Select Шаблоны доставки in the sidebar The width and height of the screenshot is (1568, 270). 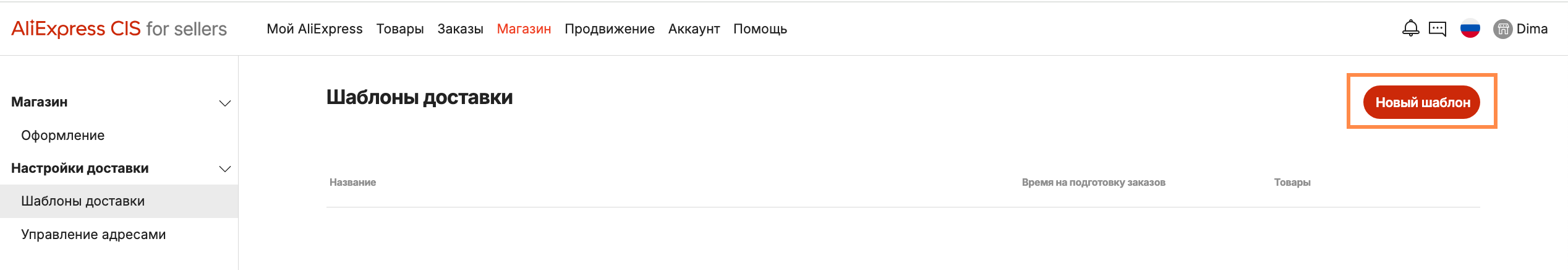pos(83,201)
